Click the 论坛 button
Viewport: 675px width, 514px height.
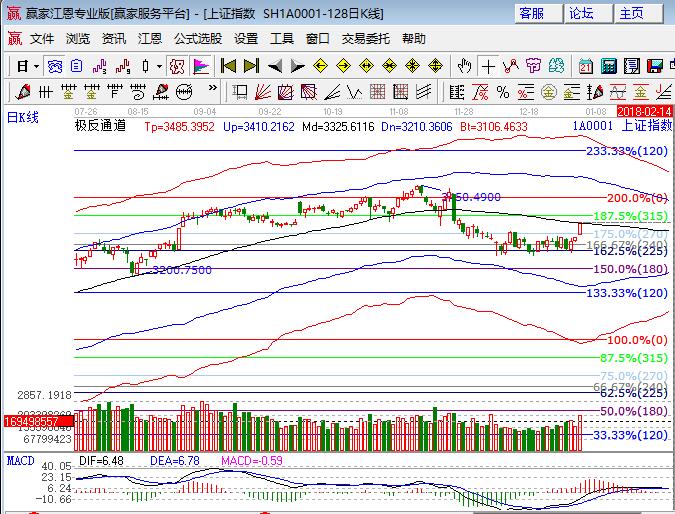(581, 13)
